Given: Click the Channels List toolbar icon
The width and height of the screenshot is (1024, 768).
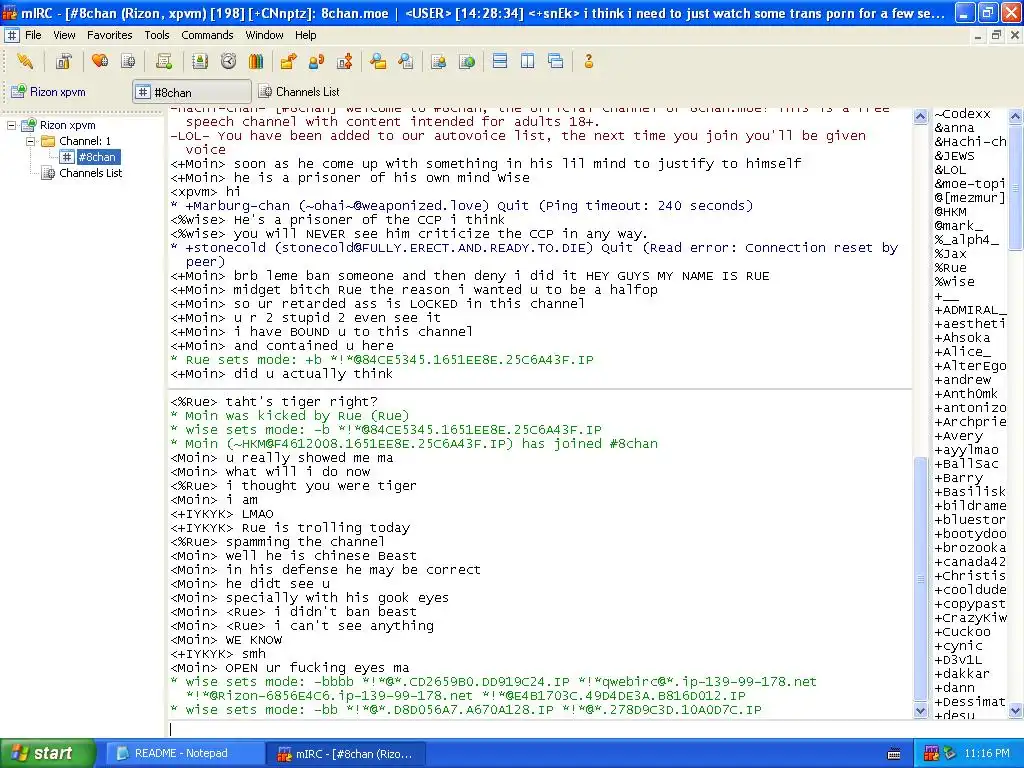Looking at the screenshot, I should tap(129, 61).
